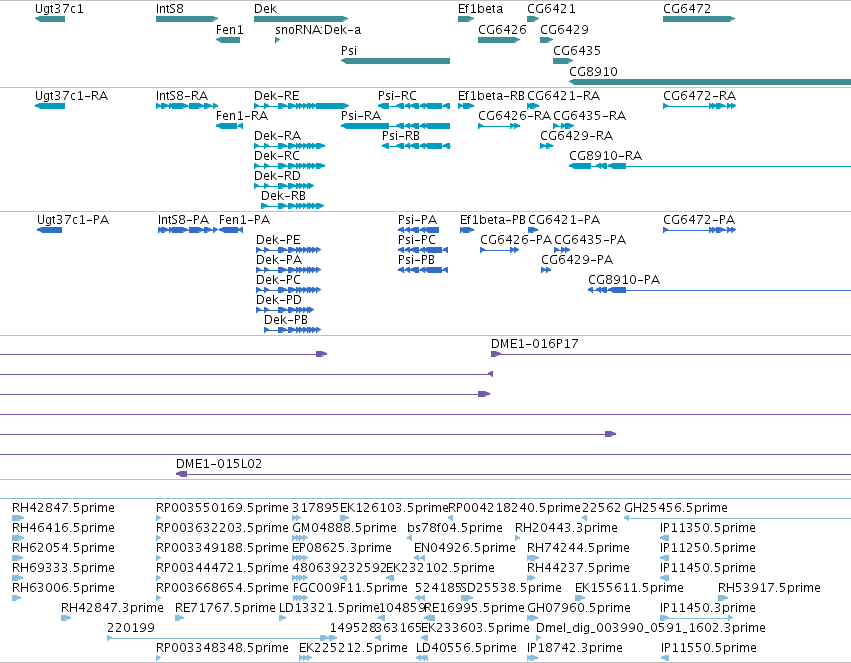This screenshot has width=851, height=663.
Task: Select the Psi-RA transcript label
Action: 361,116
